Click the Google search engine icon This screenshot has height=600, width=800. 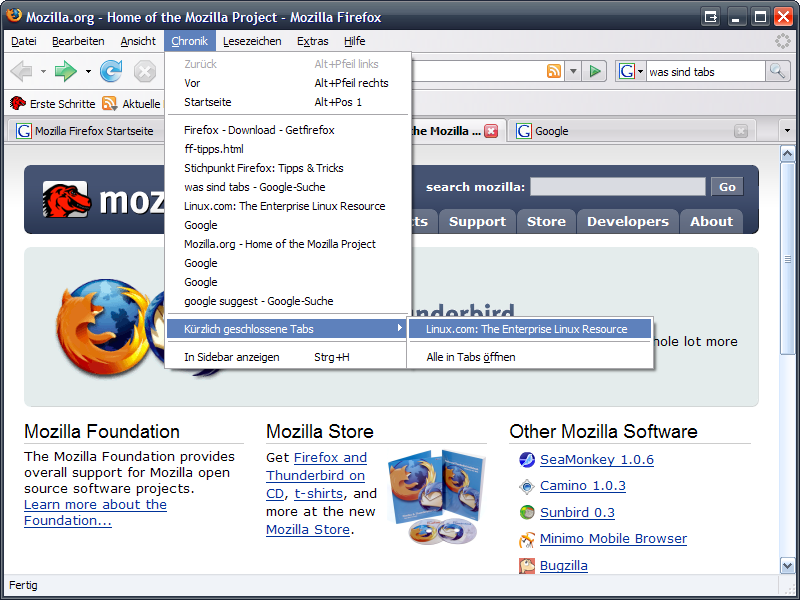(627, 71)
